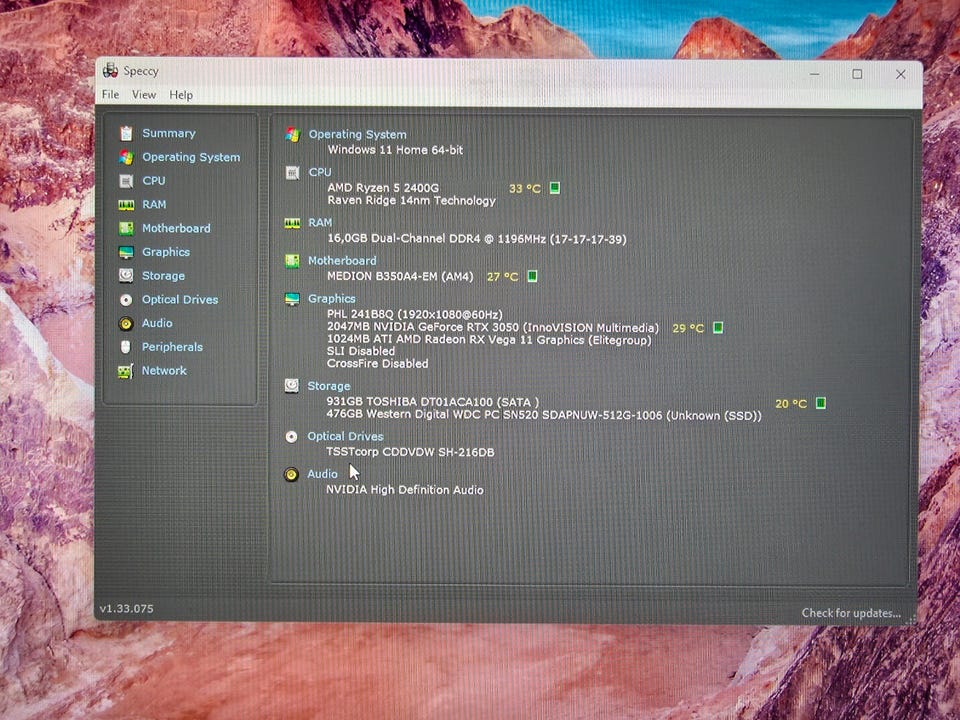The image size is (960, 720).
Task: Open Network section from sidebar
Action: tap(164, 370)
